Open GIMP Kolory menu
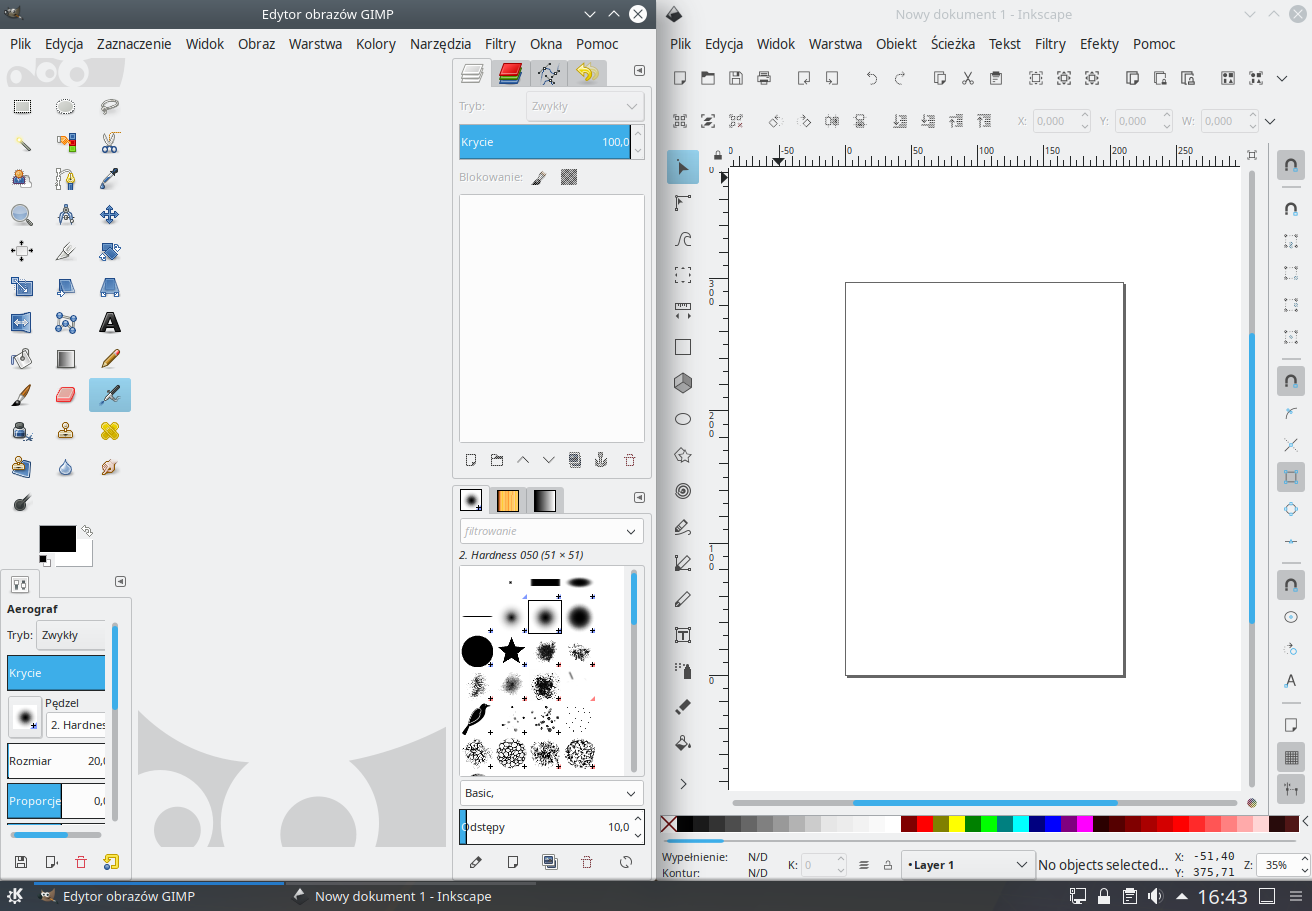The width and height of the screenshot is (1312, 911). pos(376,44)
